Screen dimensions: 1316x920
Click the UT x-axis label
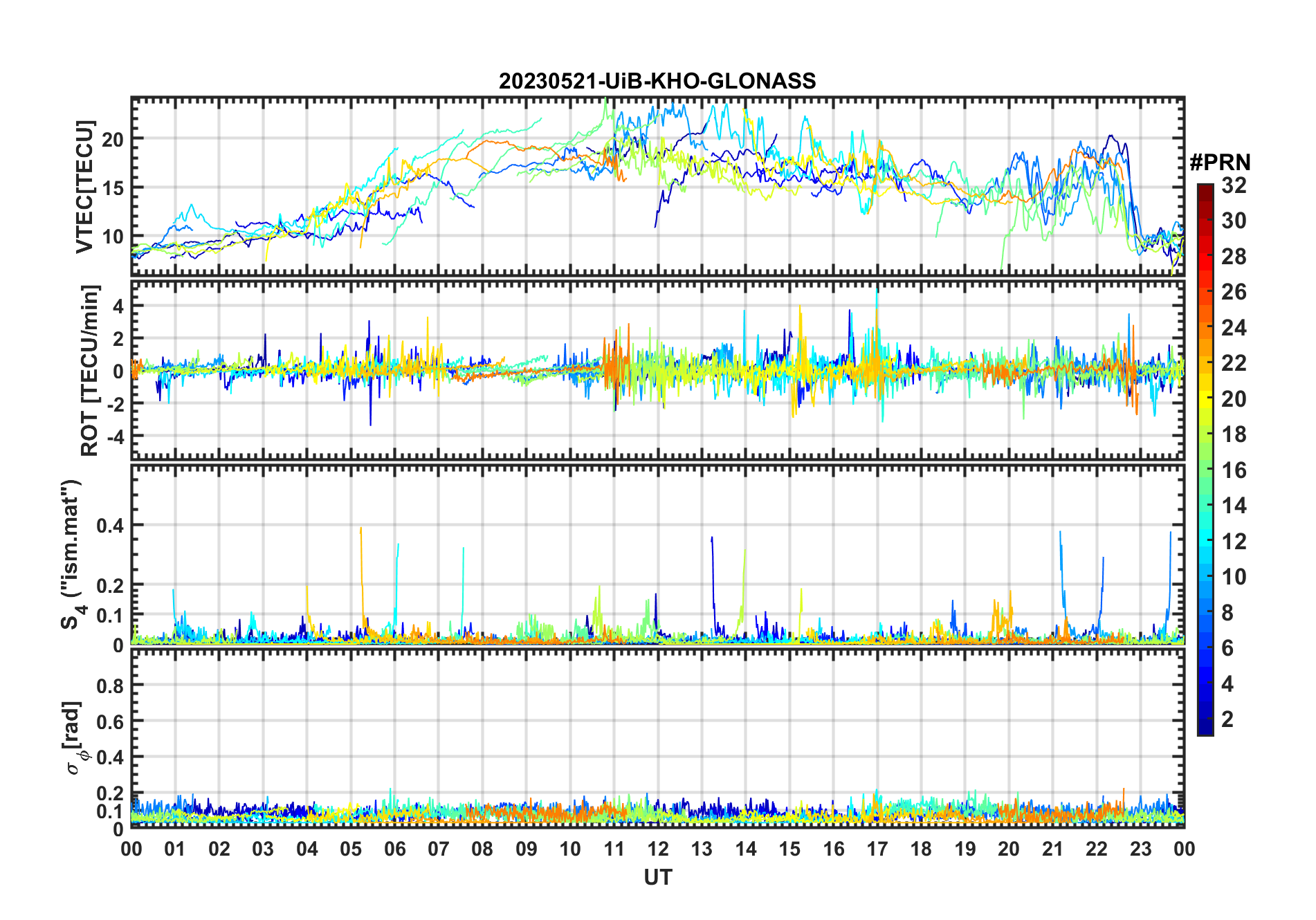point(657,878)
